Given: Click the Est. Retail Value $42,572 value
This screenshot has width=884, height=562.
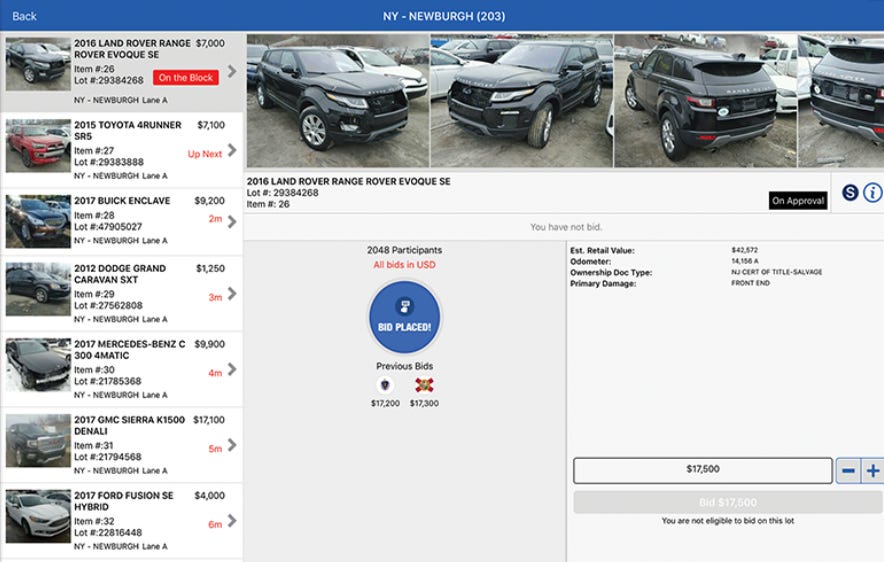Looking at the screenshot, I should (x=745, y=250).
